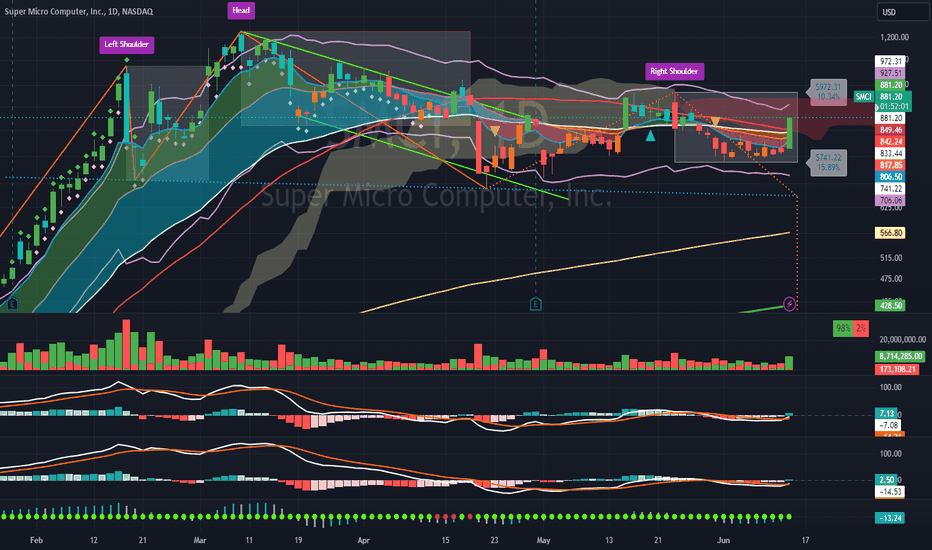The width and height of the screenshot is (932, 550).
Task: Click the 17 date on time axis
Action: pyautogui.click(x=805, y=540)
